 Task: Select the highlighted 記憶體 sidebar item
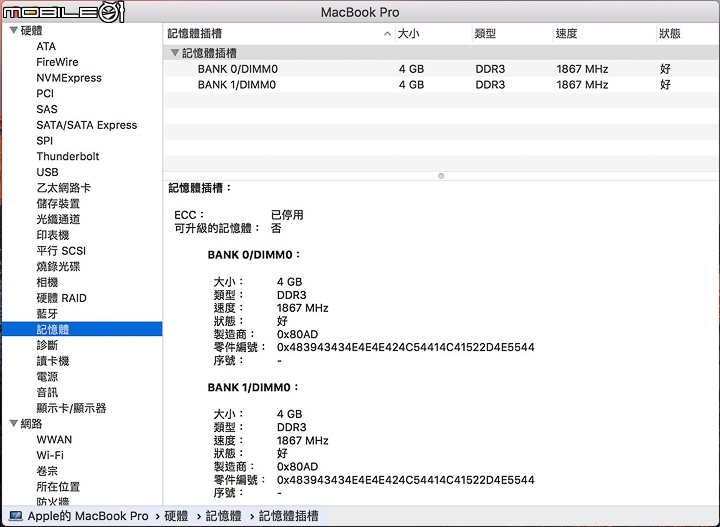point(82,329)
